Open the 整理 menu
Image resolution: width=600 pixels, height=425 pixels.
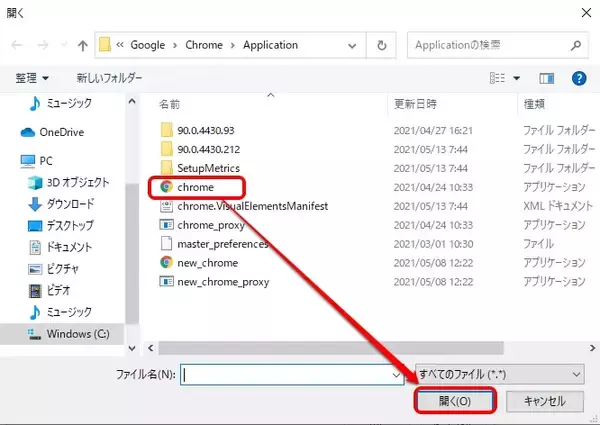point(32,78)
